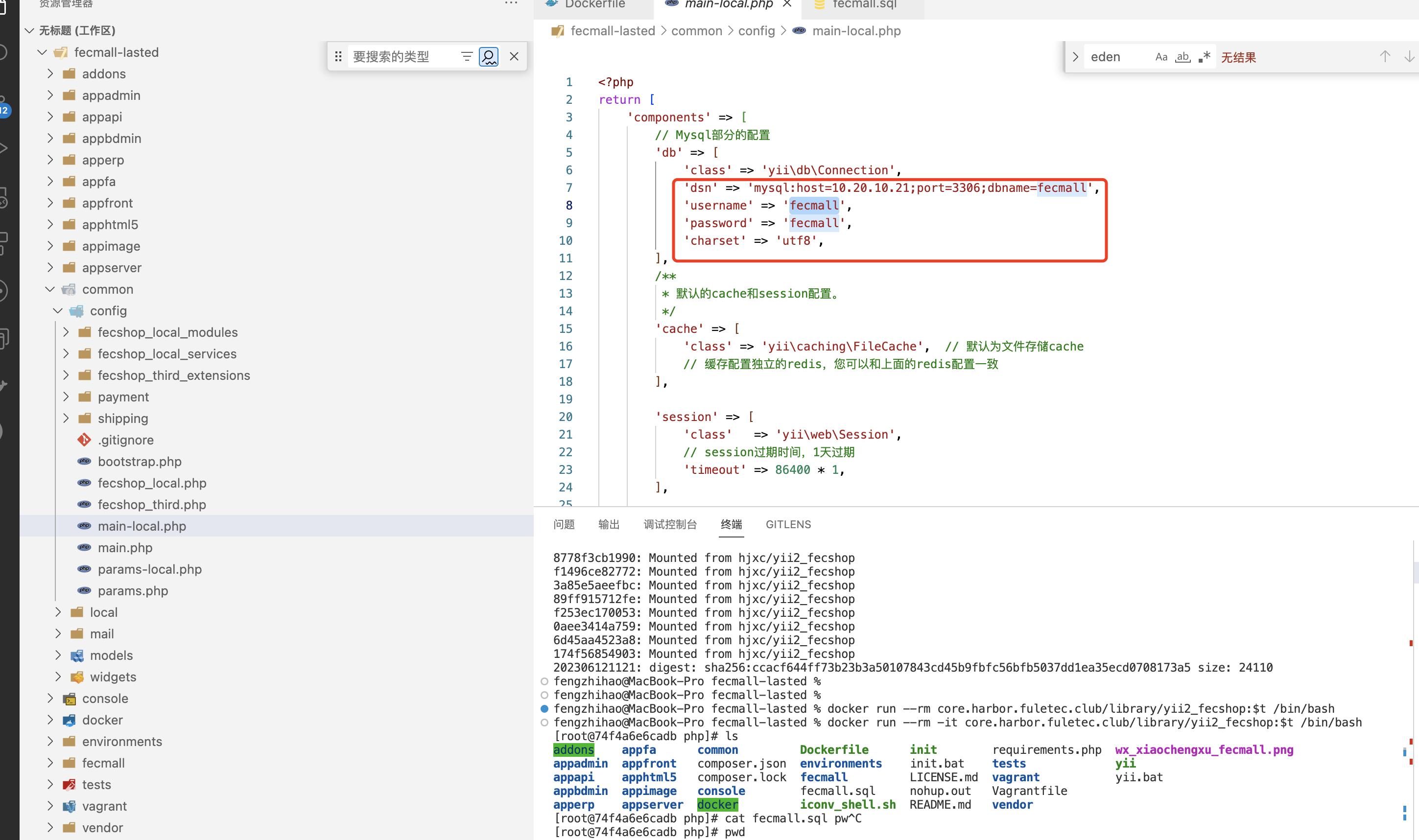Go to next find match arrow
This screenshot has width=1419, height=840.
[x=1409, y=57]
